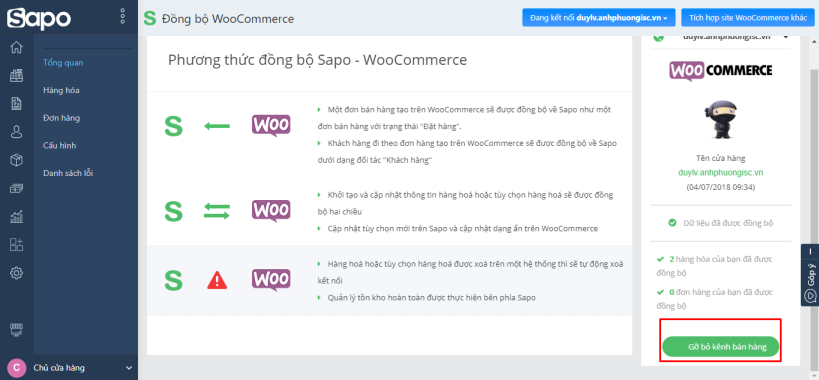
Task: Click the green check beside Dữ liệu đã được đồng bộ
Action: 673,223
